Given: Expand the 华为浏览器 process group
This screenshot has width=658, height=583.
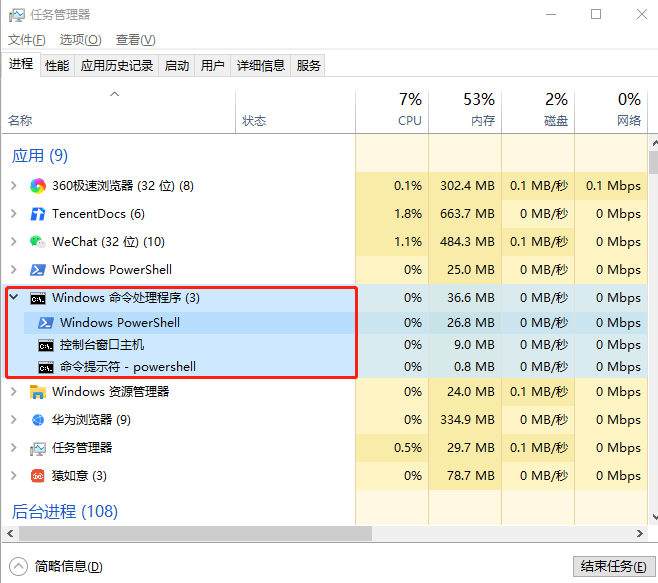Looking at the screenshot, I should pyautogui.click(x=13, y=419).
